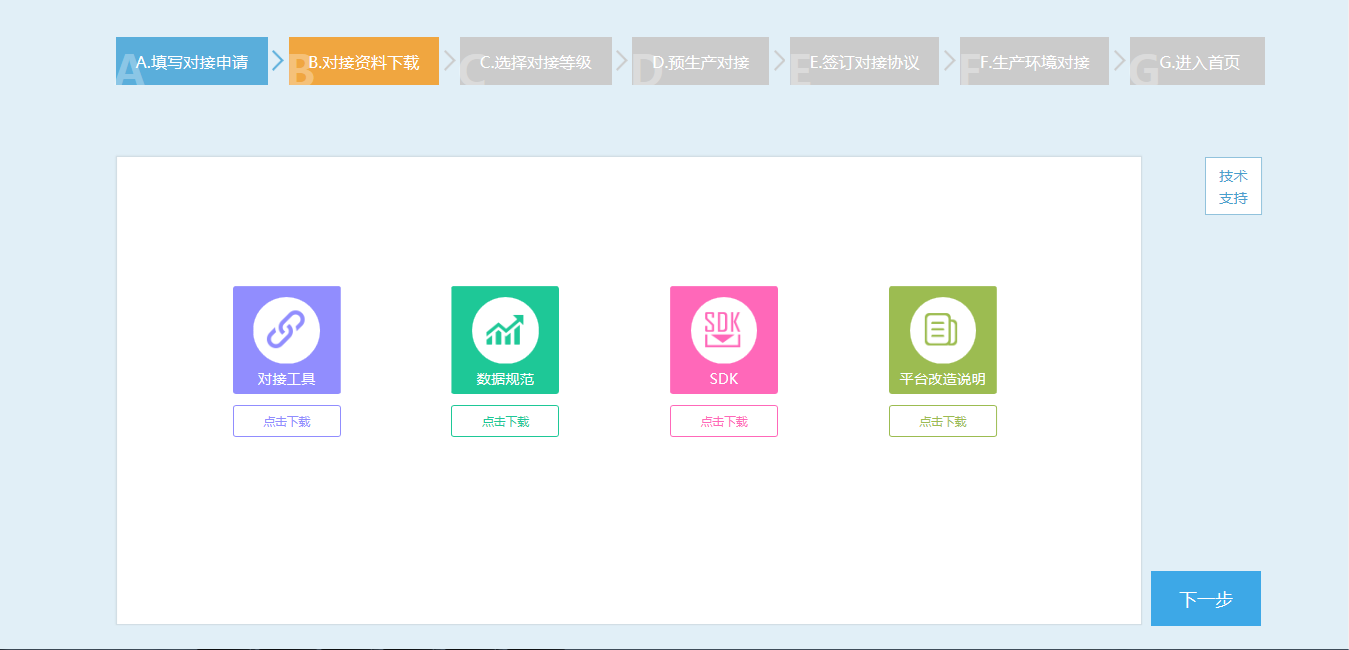Select step F.生产环境对接
The height and width of the screenshot is (650, 1349).
point(1034,61)
